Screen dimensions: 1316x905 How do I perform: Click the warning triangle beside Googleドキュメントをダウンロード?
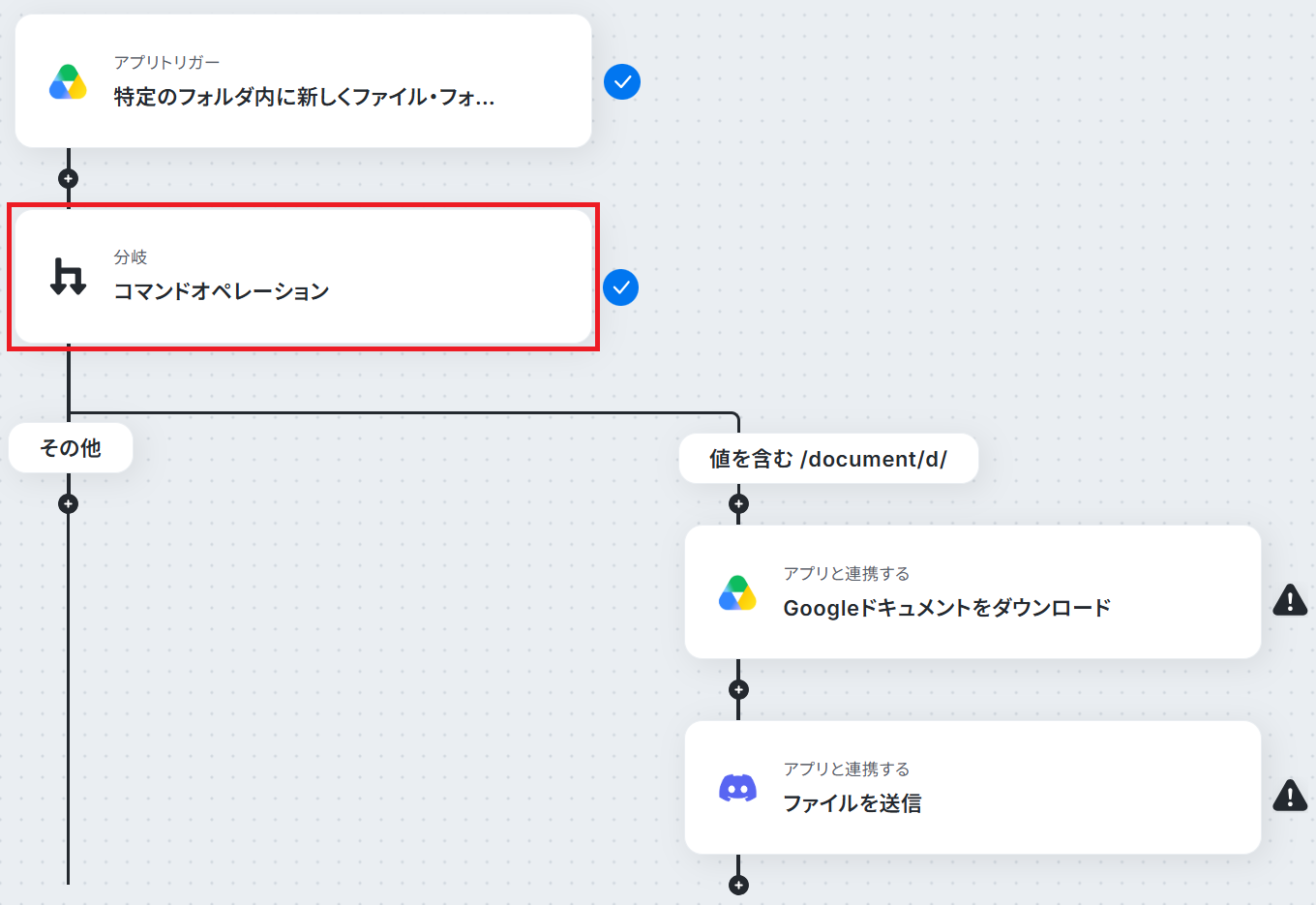(x=1290, y=600)
